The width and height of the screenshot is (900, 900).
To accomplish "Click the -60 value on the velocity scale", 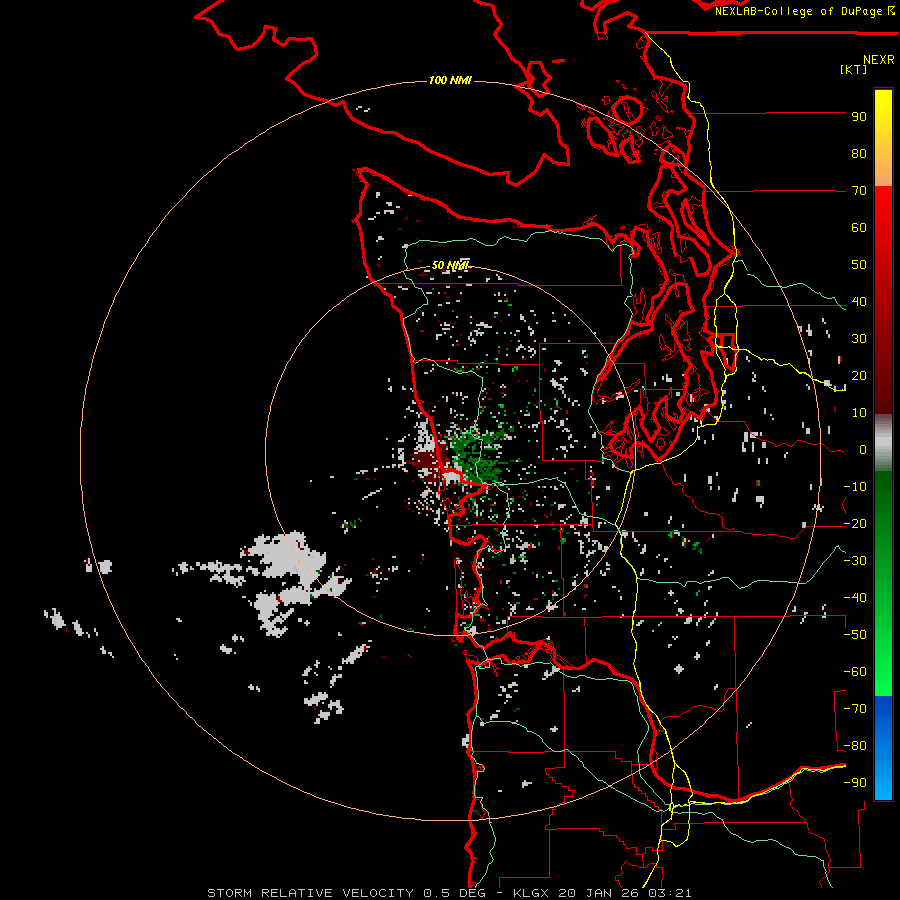I will (x=855, y=672).
